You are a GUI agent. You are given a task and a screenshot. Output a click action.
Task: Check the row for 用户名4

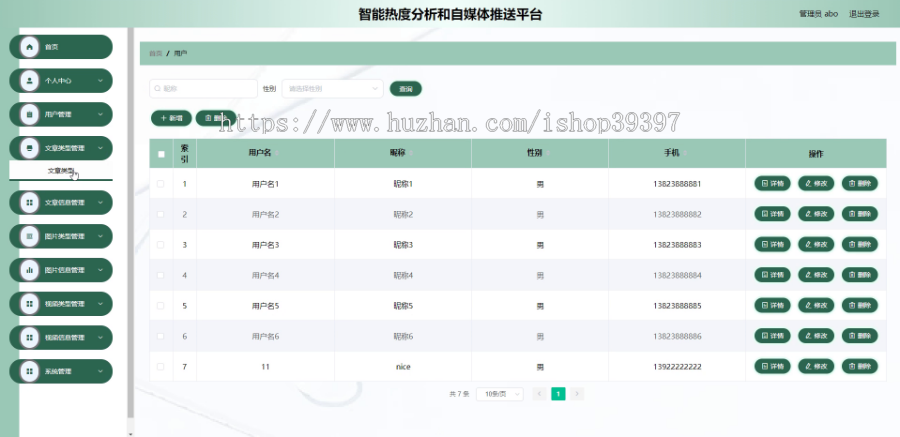coord(161,275)
